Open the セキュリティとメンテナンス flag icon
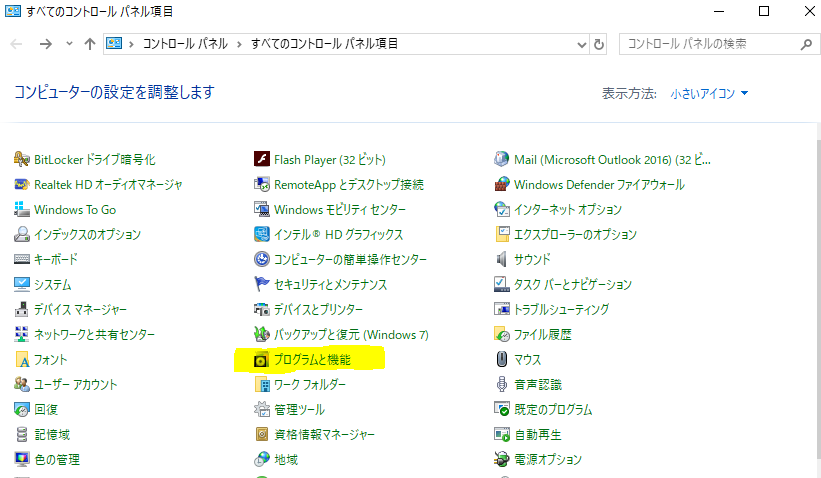 click(261, 284)
